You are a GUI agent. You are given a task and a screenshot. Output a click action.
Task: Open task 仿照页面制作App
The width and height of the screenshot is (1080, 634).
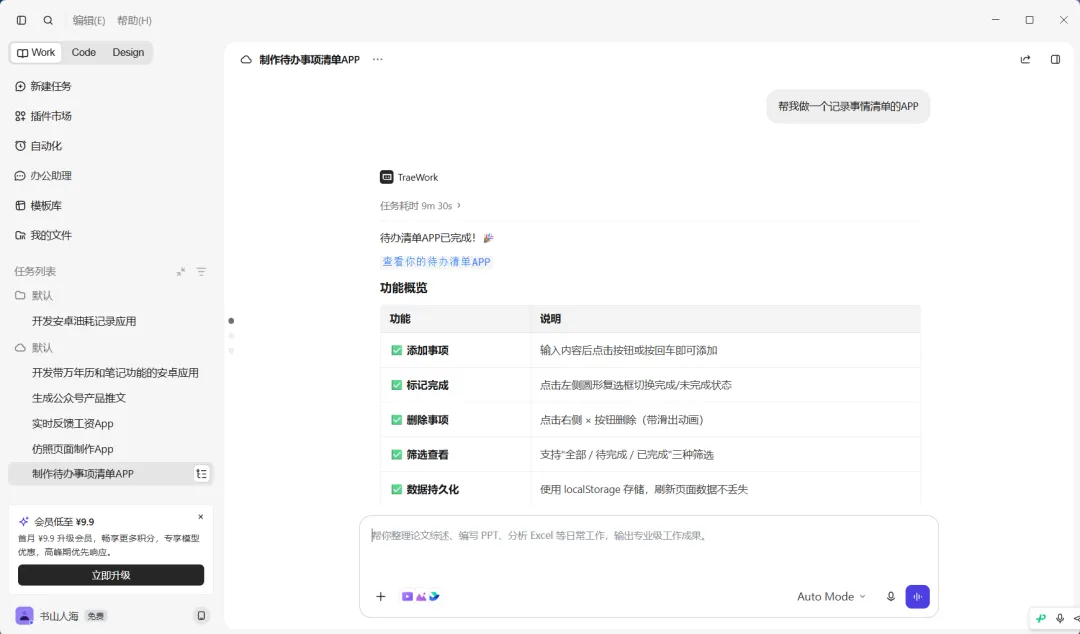tap(72, 449)
